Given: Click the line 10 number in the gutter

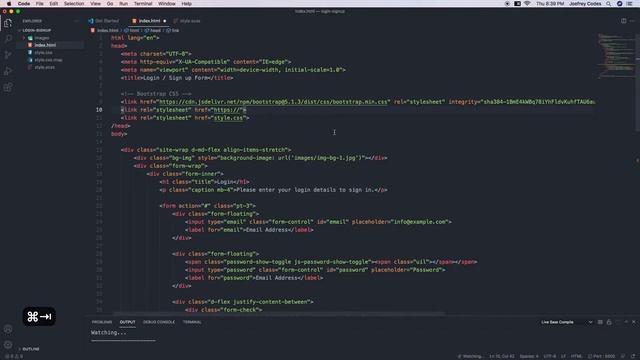Looking at the screenshot, I should [x=99, y=110].
